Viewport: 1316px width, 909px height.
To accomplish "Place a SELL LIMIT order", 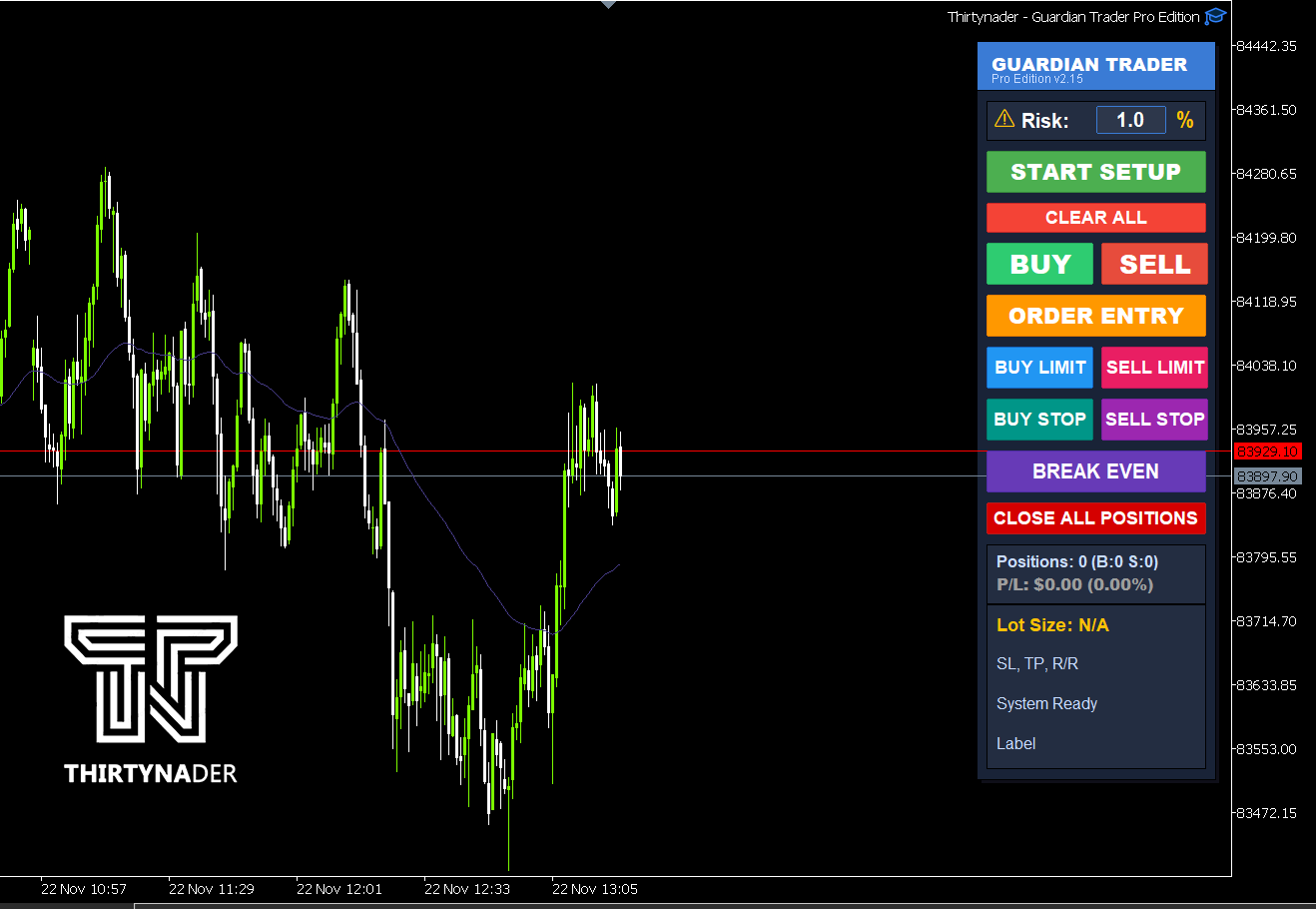I will (x=1154, y=368).
